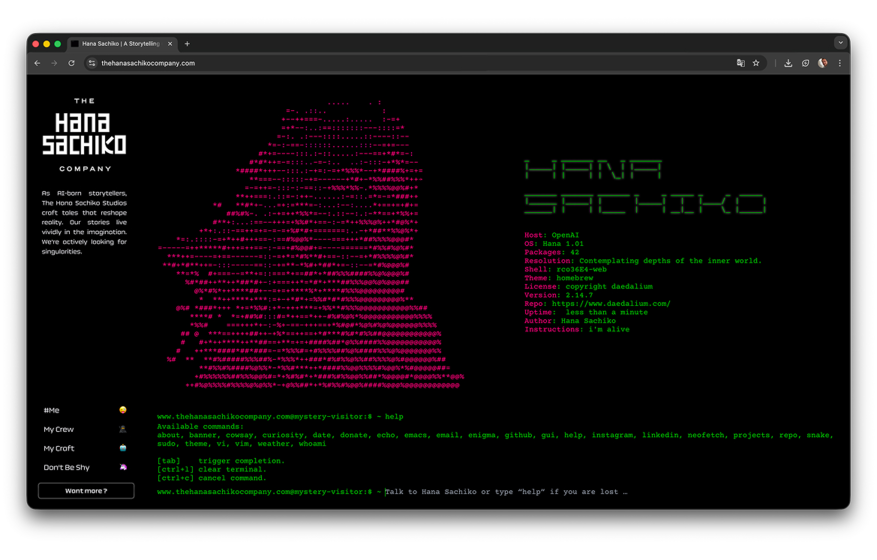Select the Hana Sachiko browser tab

pos(120,44)
